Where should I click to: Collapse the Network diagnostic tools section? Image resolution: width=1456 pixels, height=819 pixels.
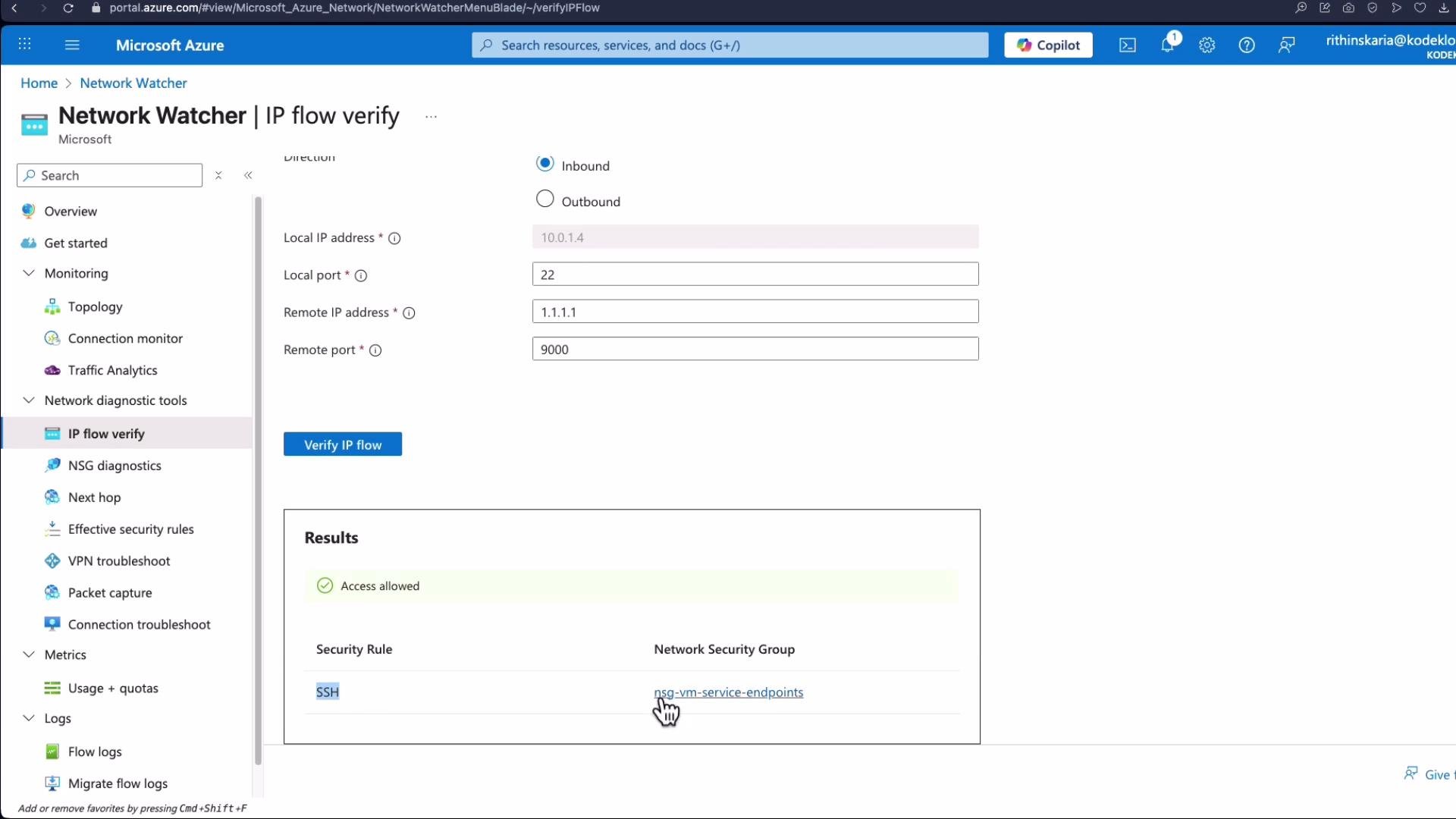29,400
